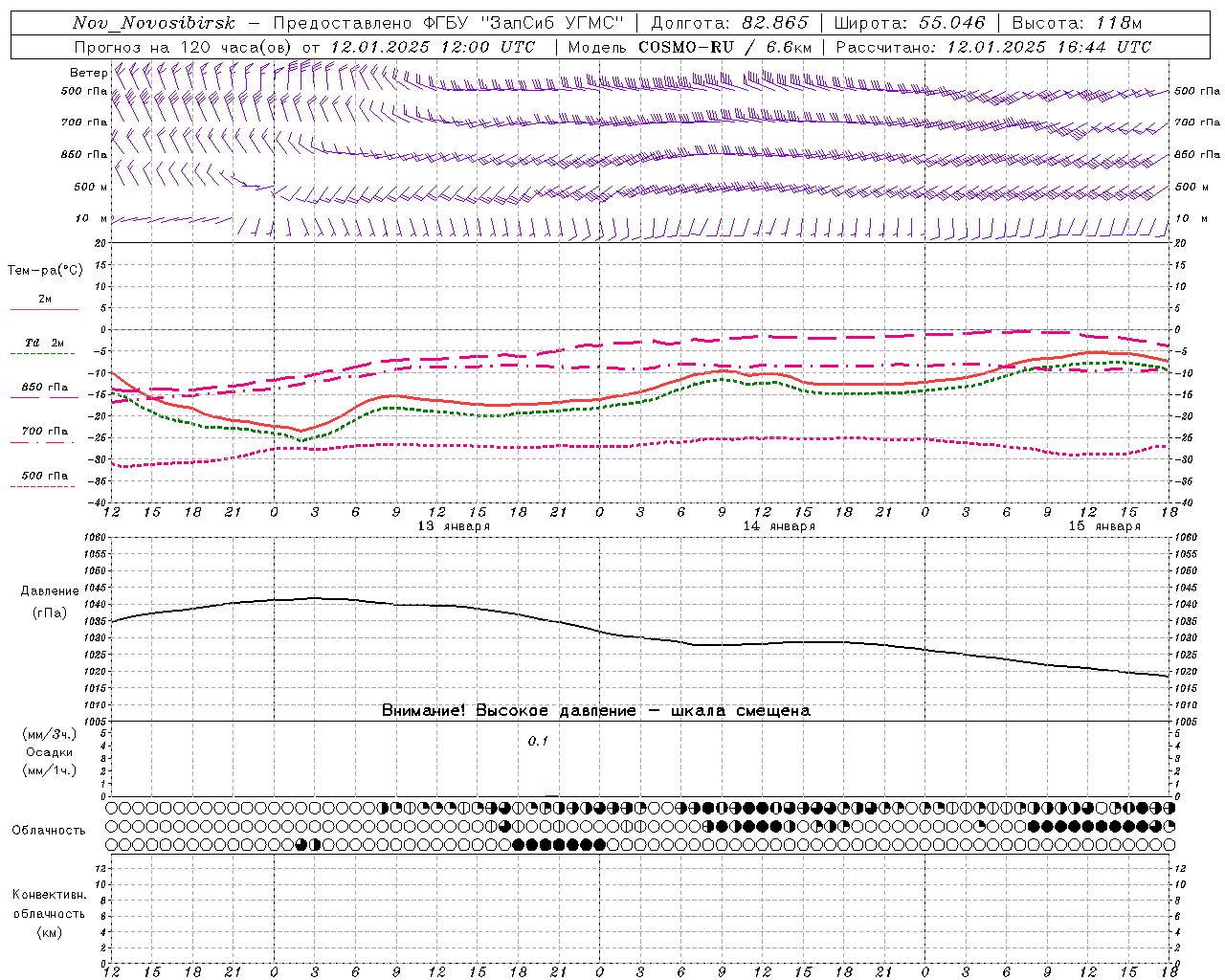This screenshot has width=1225, height=980.
Task: Click the Ветер wind panel label
Action: click(x=88, y=73)
